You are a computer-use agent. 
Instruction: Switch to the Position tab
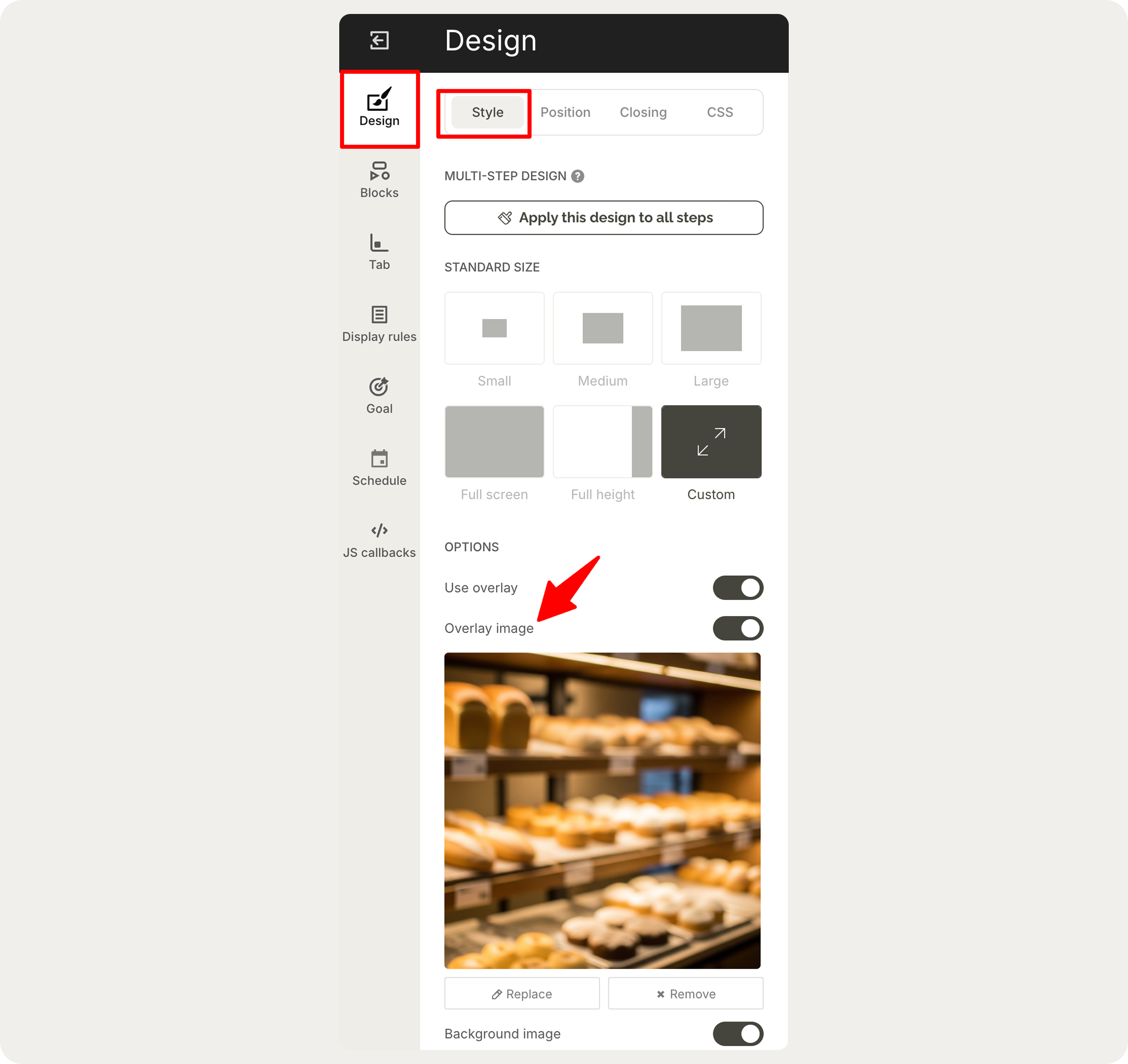565,112
